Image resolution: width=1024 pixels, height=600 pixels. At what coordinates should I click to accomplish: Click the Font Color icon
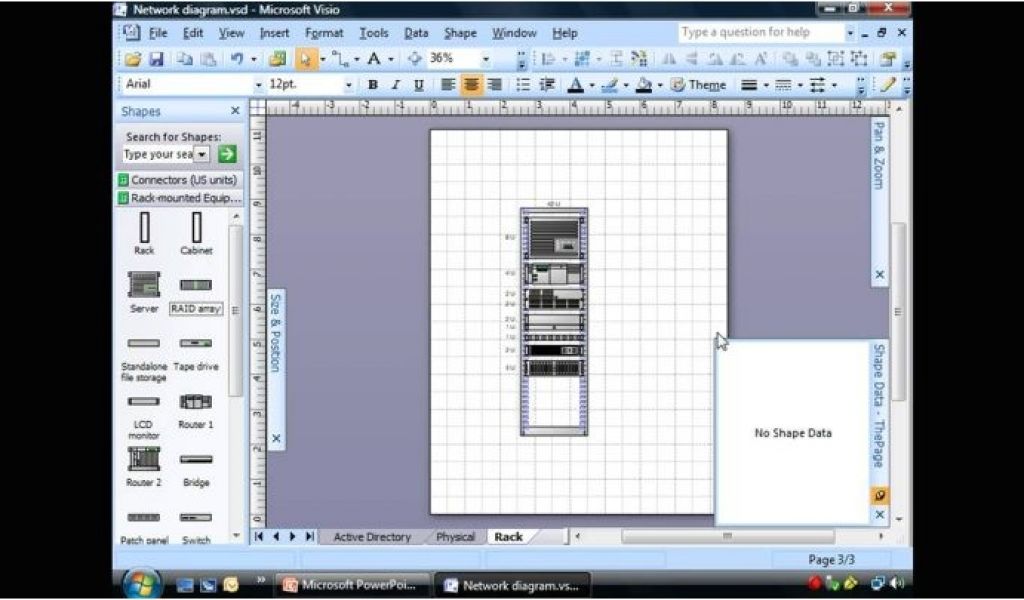[x=575, y=84]
